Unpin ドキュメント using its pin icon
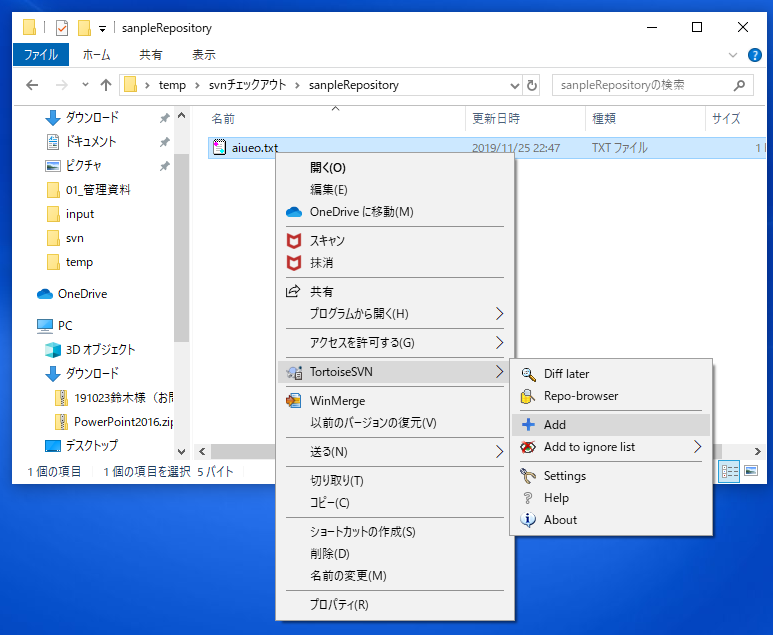773x635 pixels. [x=165, y=142]
